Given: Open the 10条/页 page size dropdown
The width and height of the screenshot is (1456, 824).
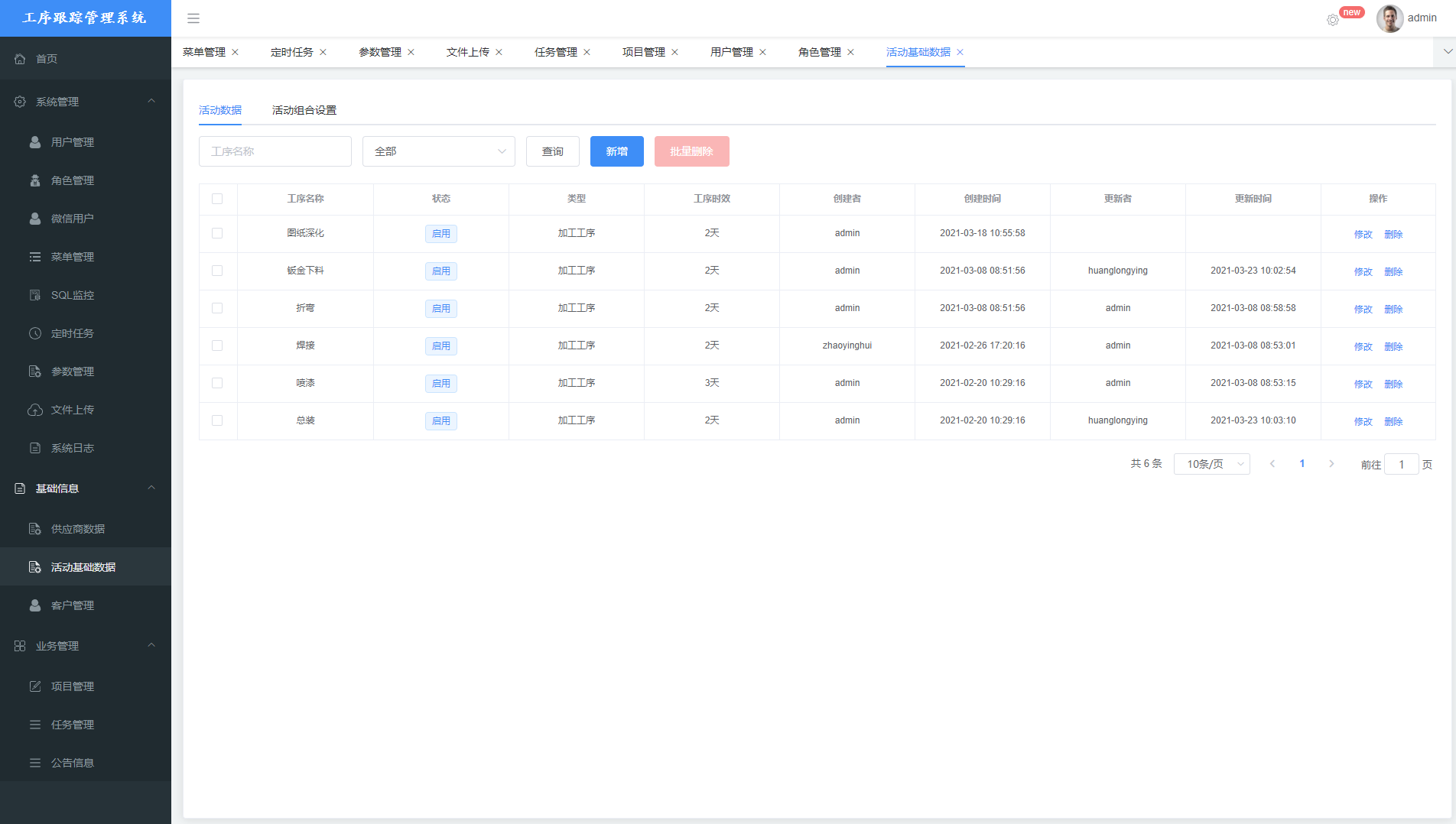Looking at the screenshot, I should tap(1212, 464).
